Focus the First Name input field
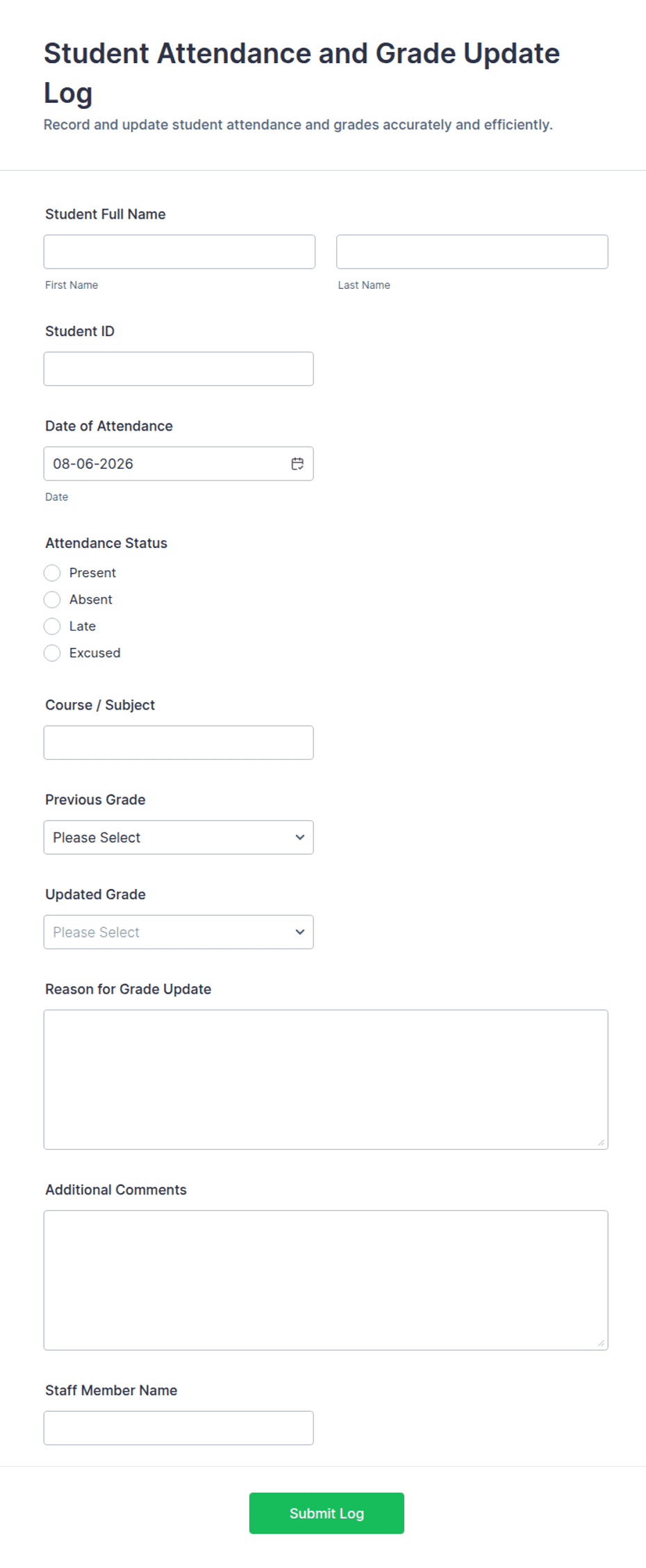646x1568 pixels. [179, 251]
